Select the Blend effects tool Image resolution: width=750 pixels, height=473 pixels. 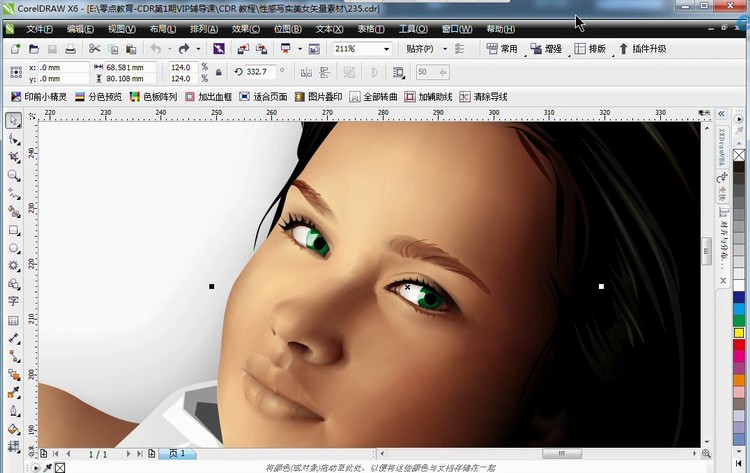(13, 374)
